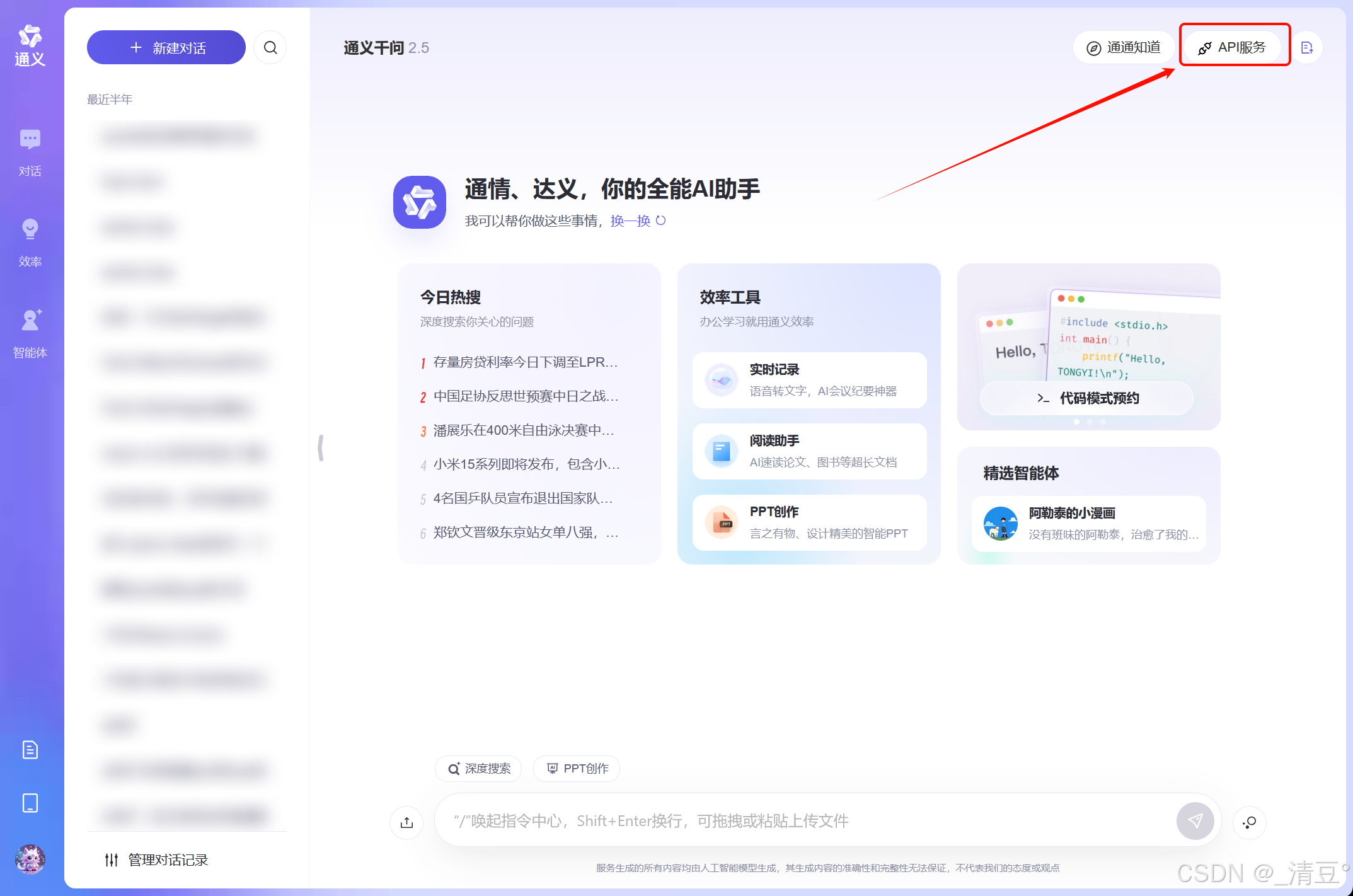Image resolution: width=1353 pixels, height=896 pixels.
Task: Open hot search 中国足协反思世预赛
Action: 520,396
